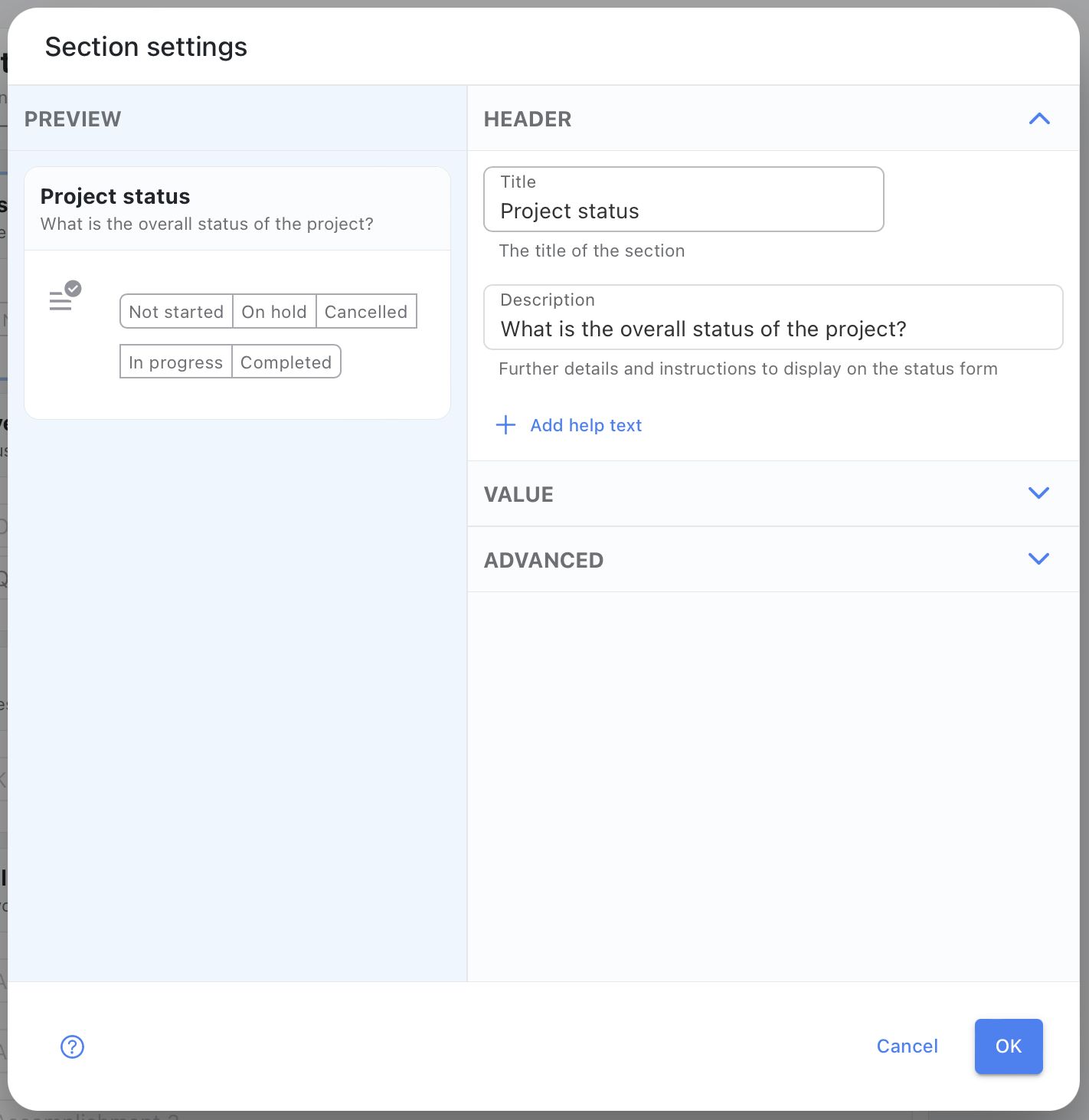Expand the ADVANCED section

pyautogui.click(x=773, y=560)
